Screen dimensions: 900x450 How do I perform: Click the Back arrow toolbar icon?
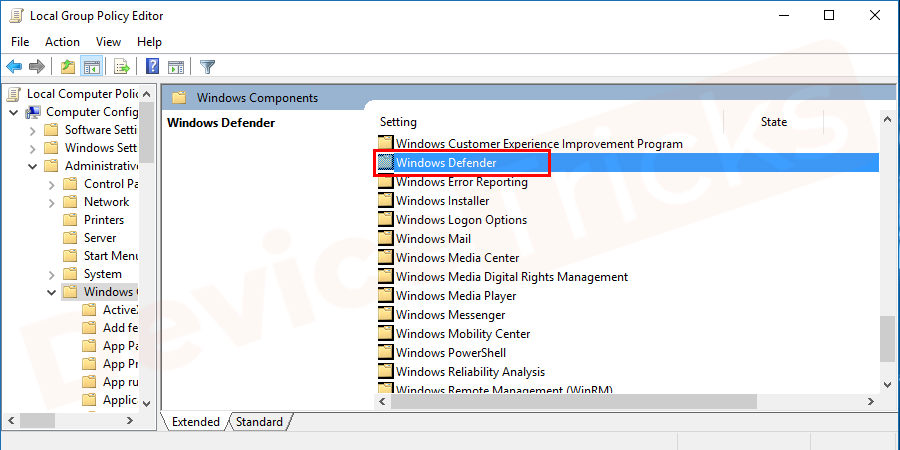[x=14, y=67]
